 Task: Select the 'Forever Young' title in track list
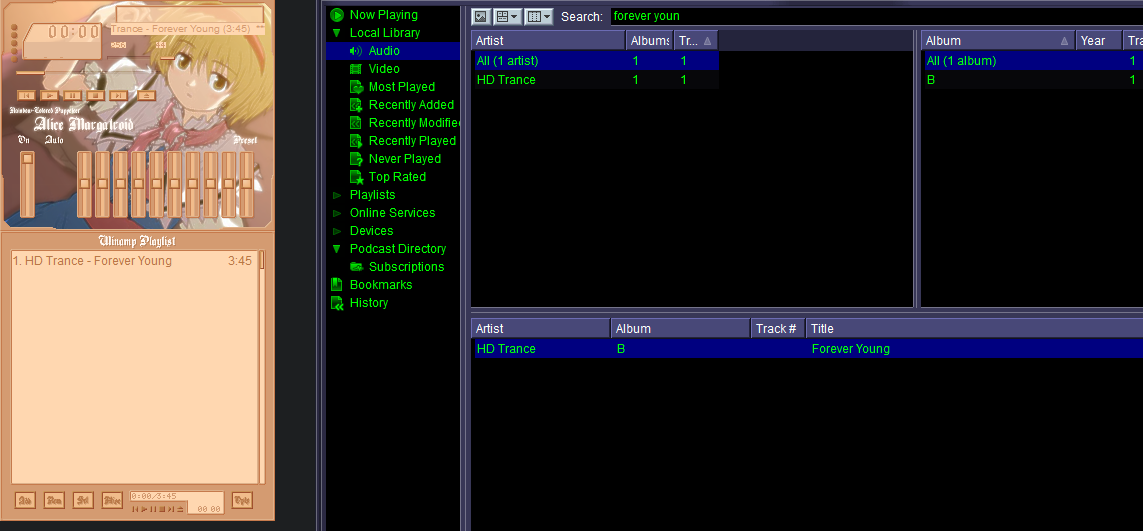[x=851, y=349]
